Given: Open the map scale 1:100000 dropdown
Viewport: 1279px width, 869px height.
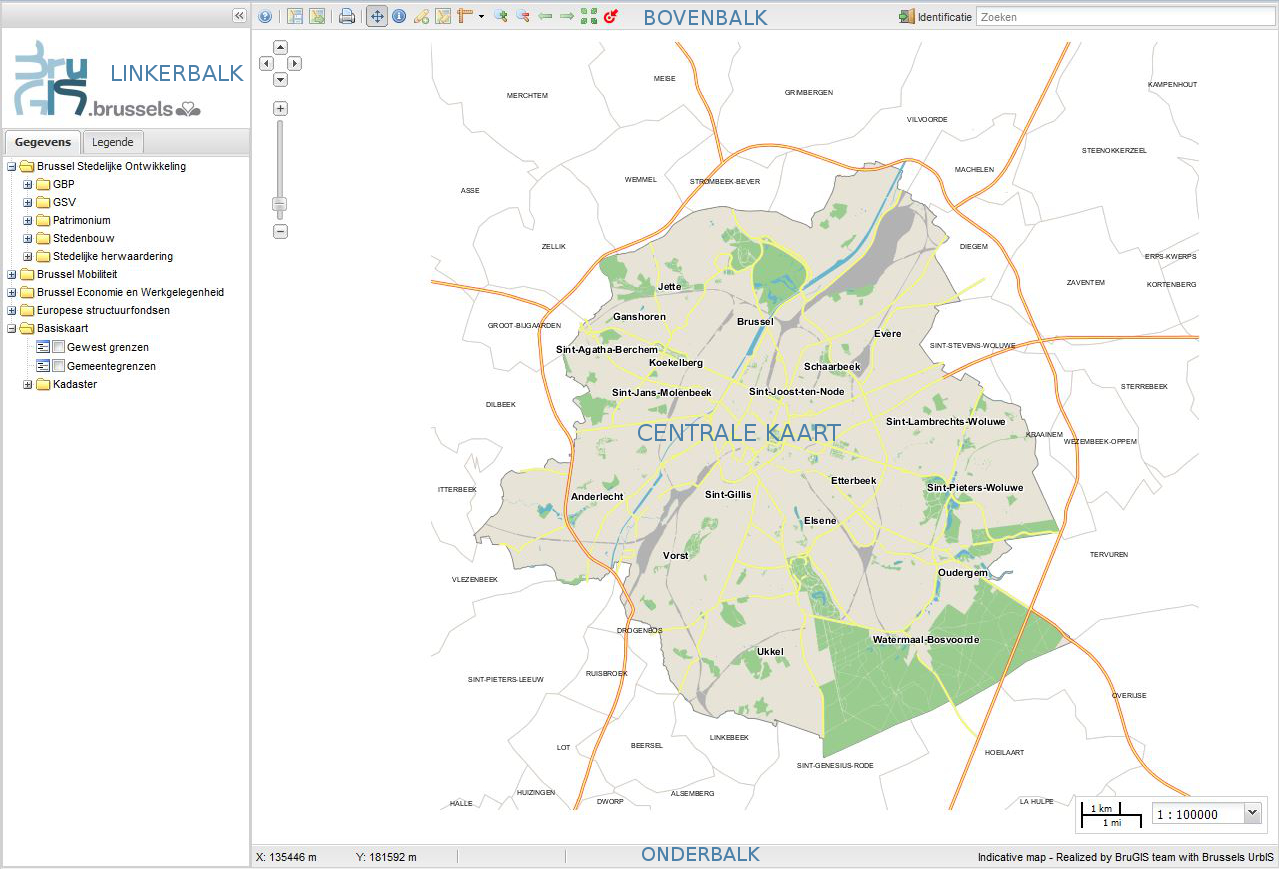Looking at the screenshot, I should pyautogui.click(x=1253, y=814).
